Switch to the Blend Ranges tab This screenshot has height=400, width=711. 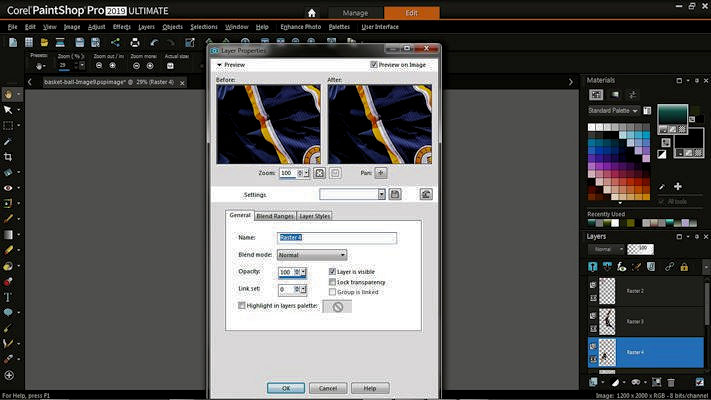tap(275, 216)
